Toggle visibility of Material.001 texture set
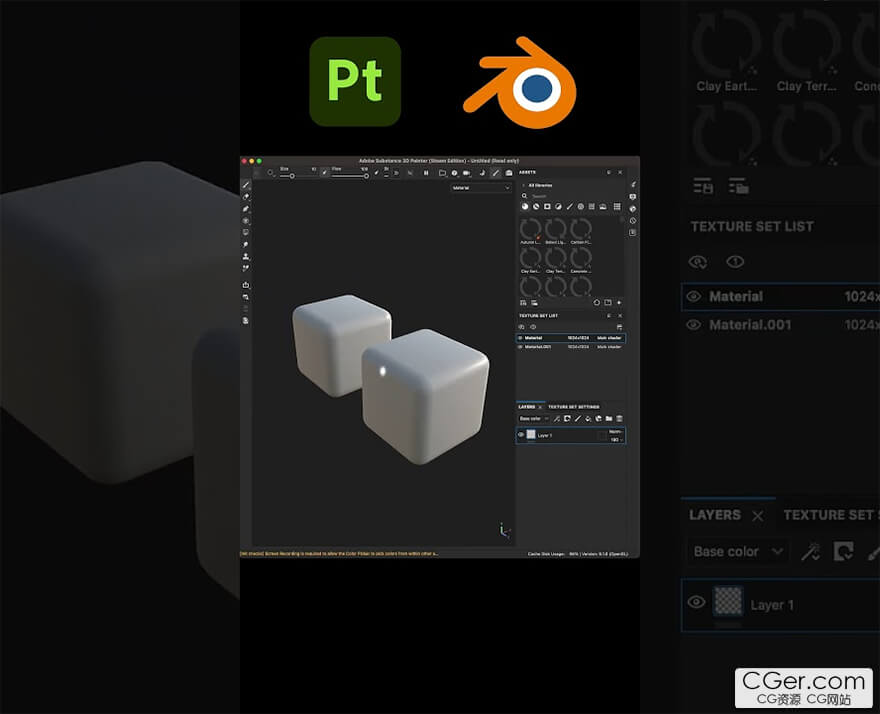 [520, 347]
